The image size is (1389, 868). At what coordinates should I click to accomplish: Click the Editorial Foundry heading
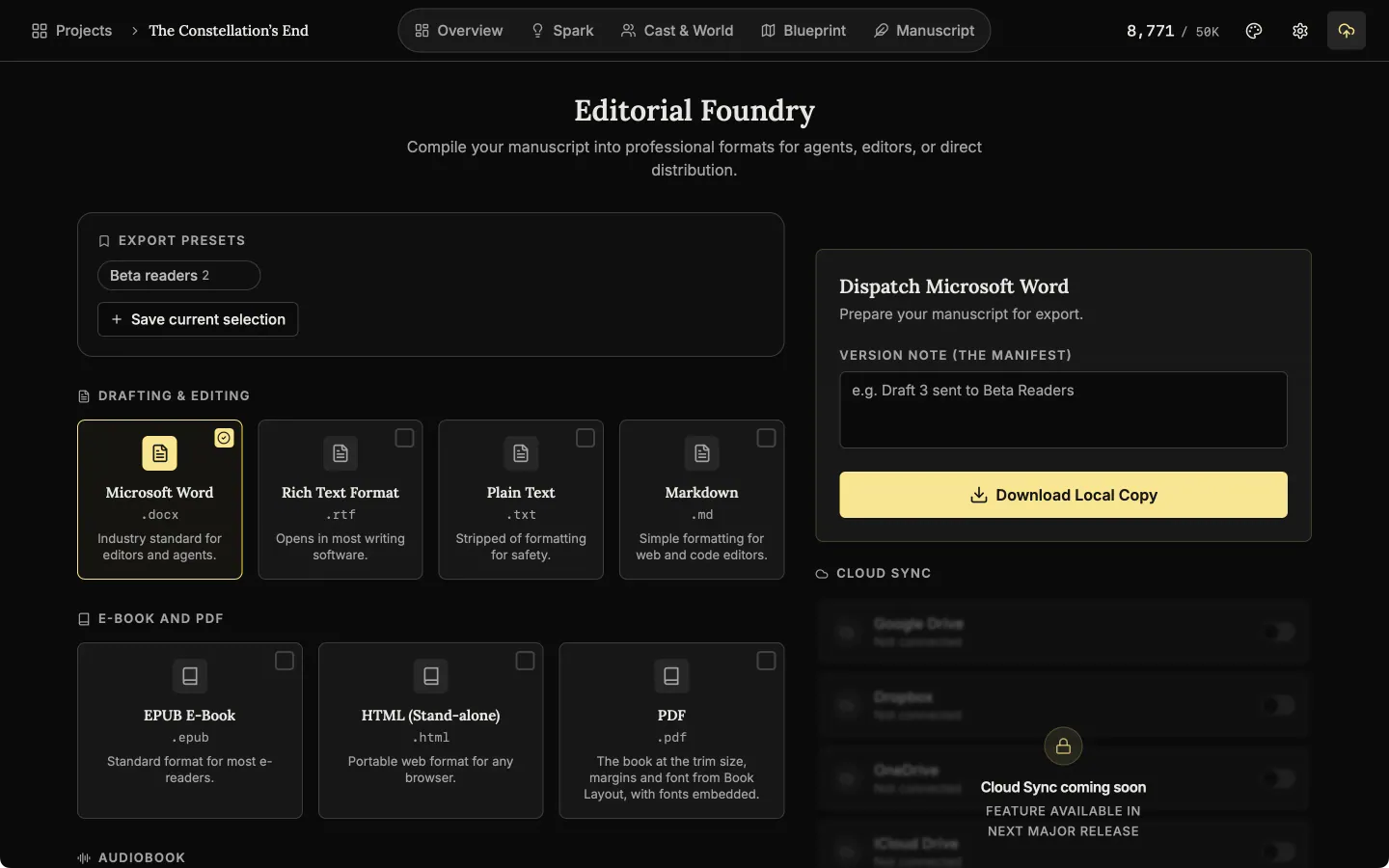694,111
